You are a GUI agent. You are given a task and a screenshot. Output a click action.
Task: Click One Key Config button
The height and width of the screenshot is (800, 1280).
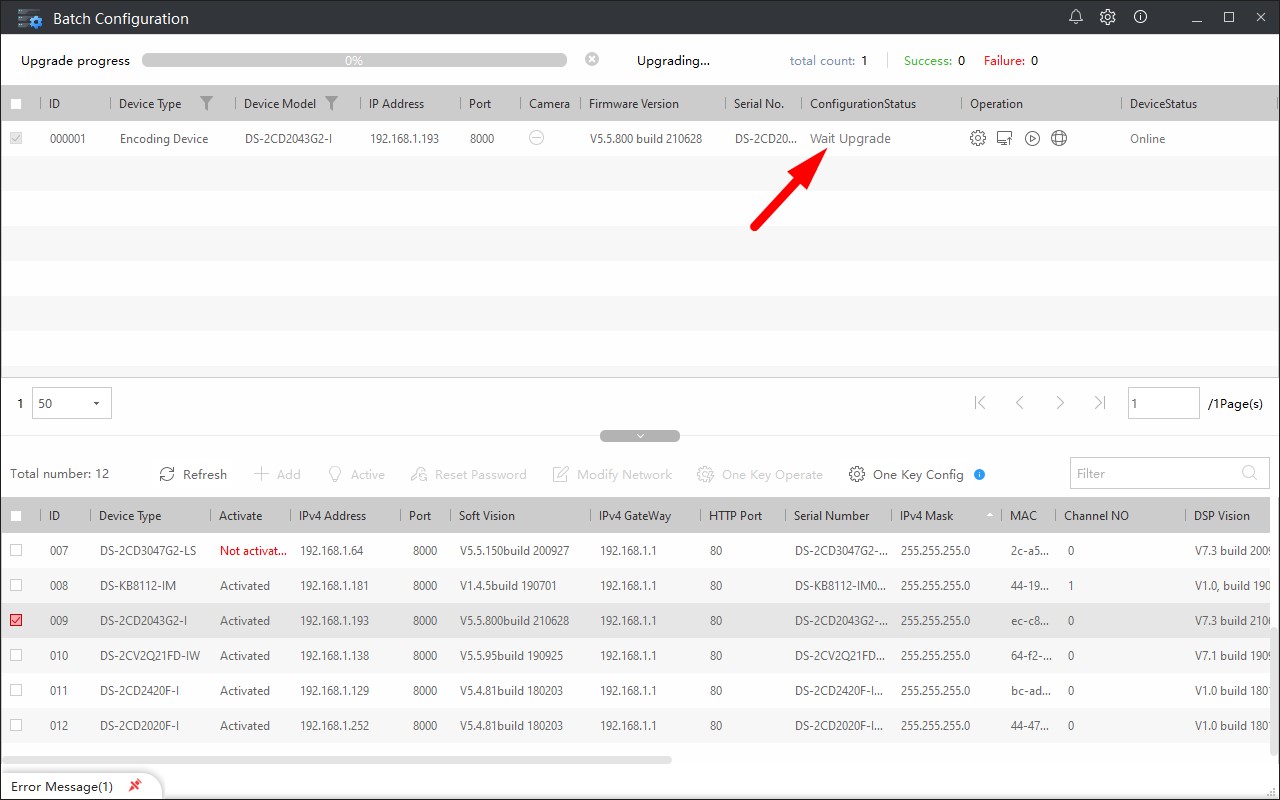click(906, 474)
